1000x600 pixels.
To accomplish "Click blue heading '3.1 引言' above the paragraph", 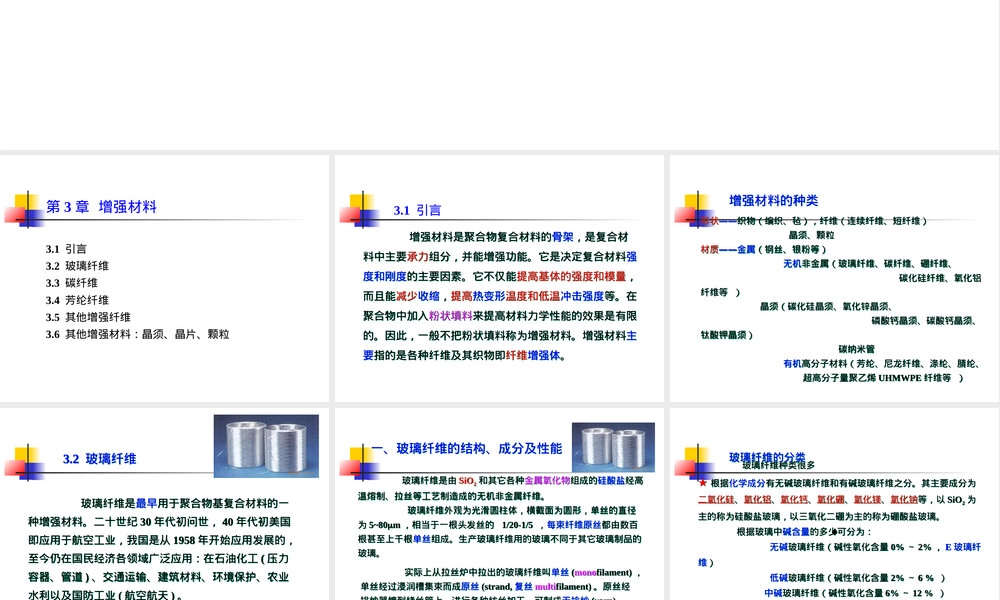I will click(x=417, y=210).
